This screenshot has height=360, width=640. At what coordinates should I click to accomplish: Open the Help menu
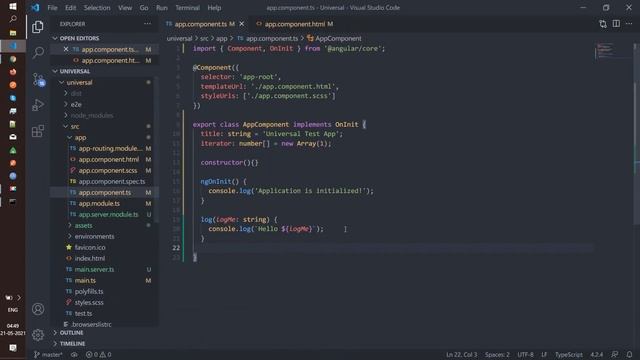214,8
